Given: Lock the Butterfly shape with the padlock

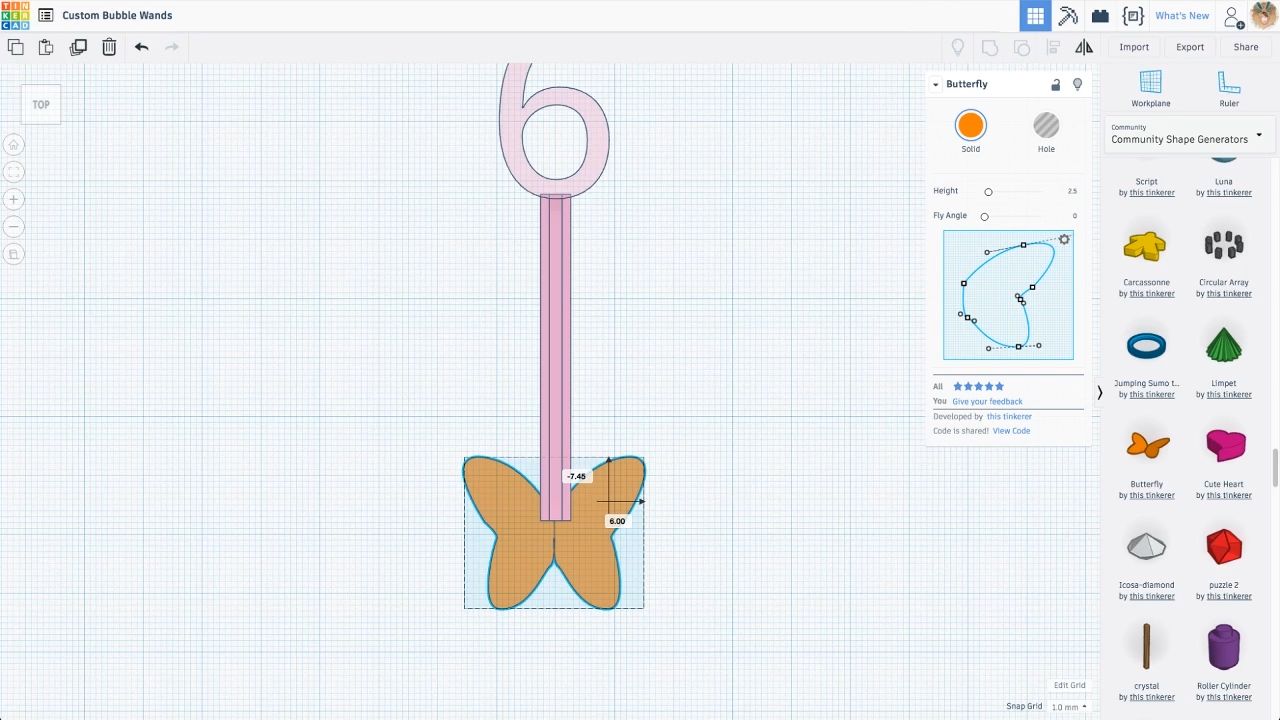Looking at the screenshot, I should (1055, 84).
